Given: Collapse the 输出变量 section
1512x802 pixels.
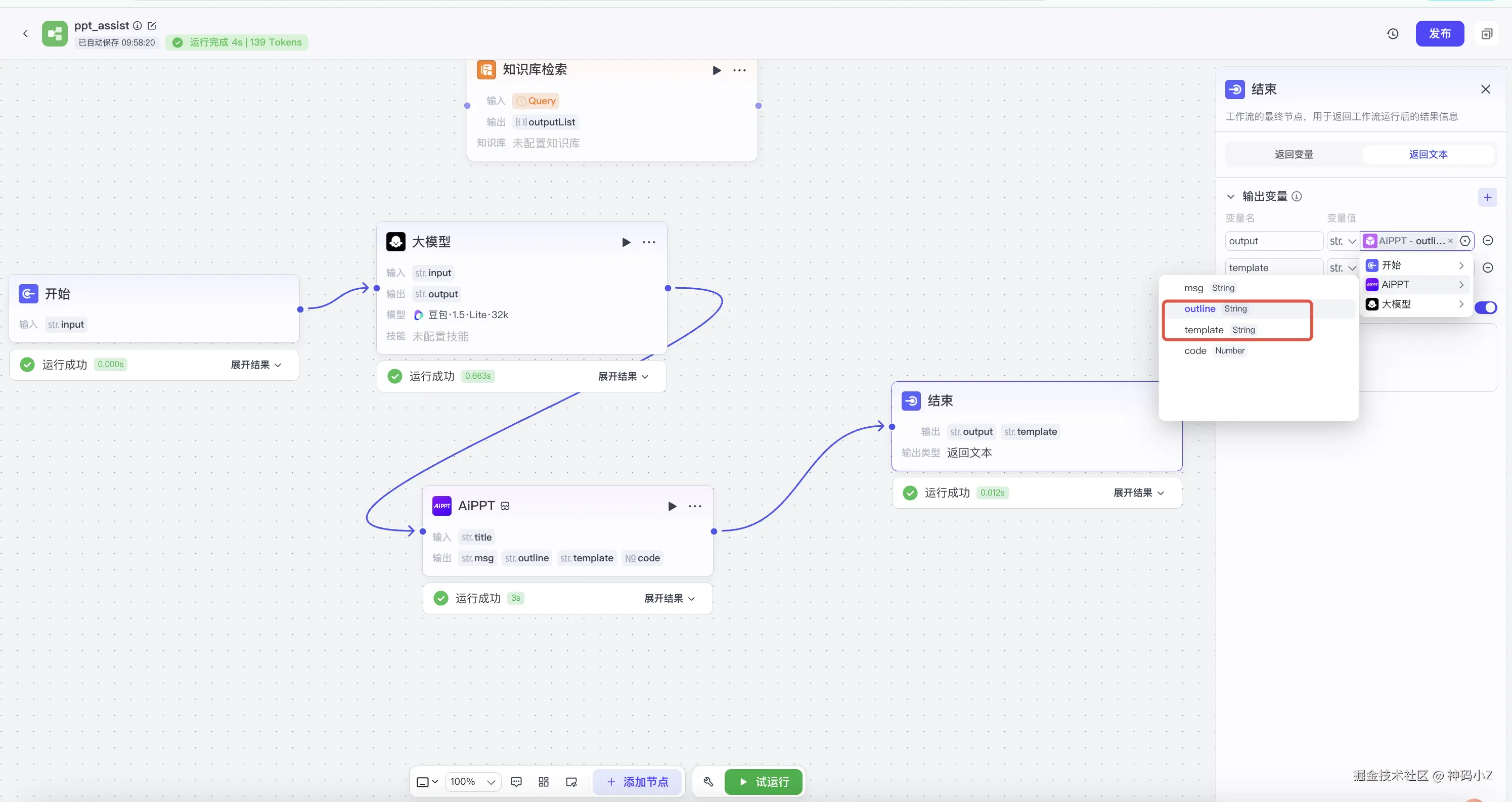Looking at the screenshot, I should pyautogui.click(x=1231, y=197).
